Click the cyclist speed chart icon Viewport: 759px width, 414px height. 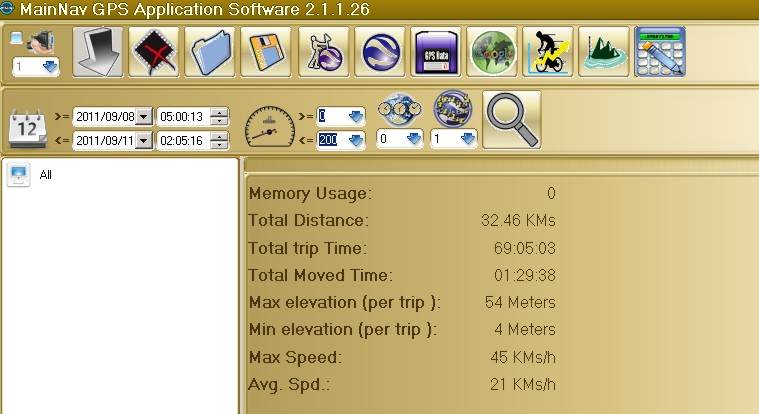point(548,52)
